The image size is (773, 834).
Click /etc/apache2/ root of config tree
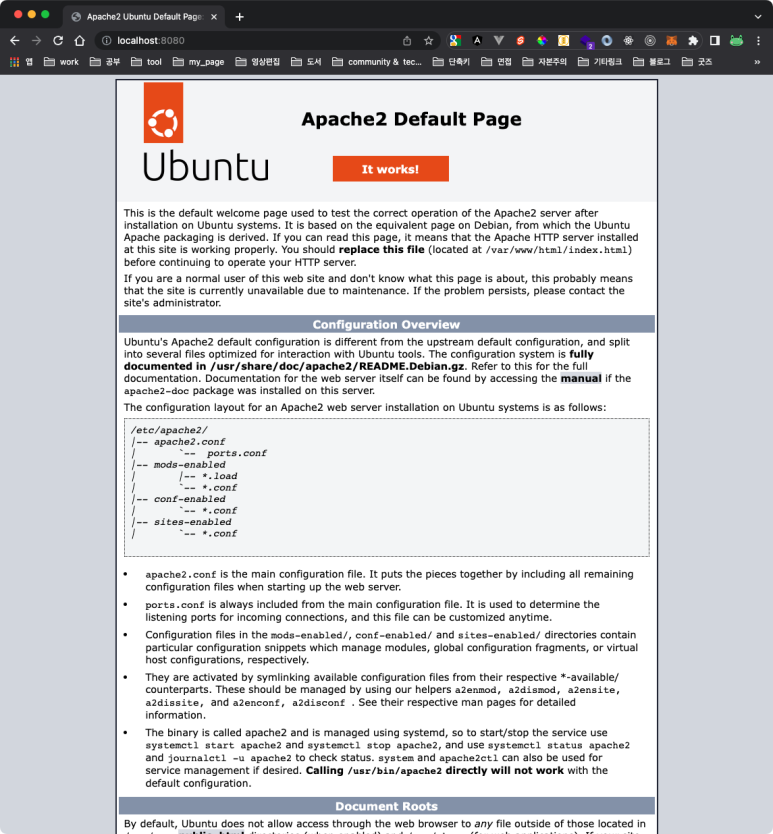click(169, 430)
